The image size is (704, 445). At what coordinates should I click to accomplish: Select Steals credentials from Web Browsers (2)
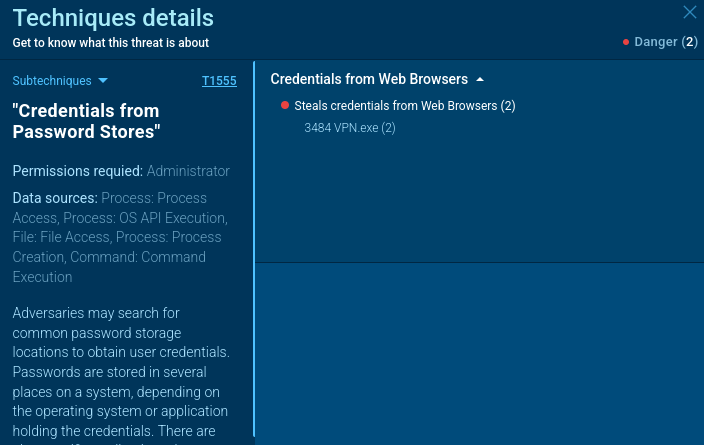tap(404, 106)
